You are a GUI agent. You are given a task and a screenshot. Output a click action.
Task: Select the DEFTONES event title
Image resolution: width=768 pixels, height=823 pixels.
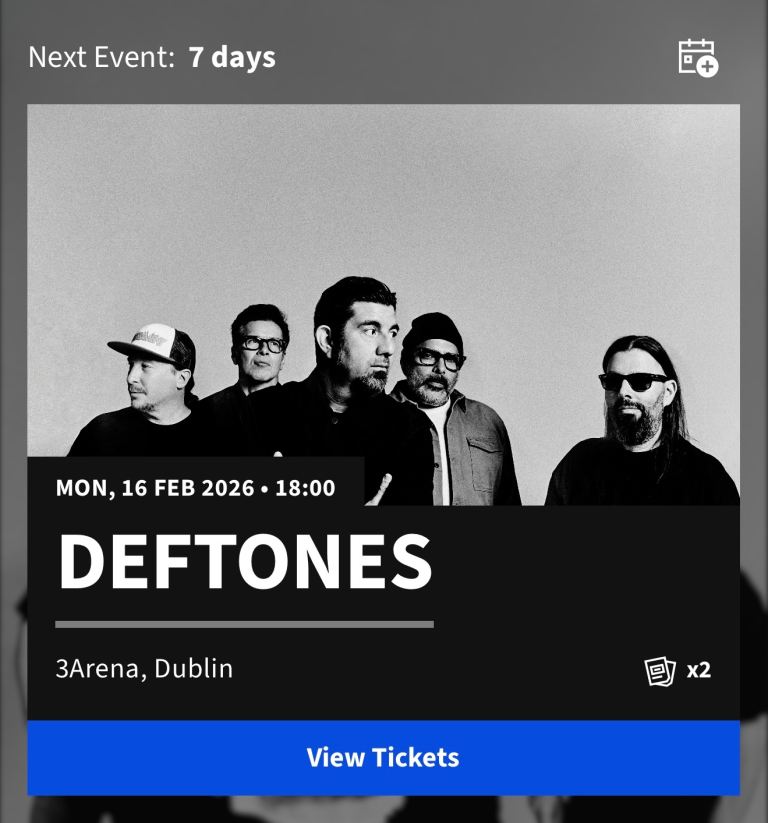[x=245, y=562]
